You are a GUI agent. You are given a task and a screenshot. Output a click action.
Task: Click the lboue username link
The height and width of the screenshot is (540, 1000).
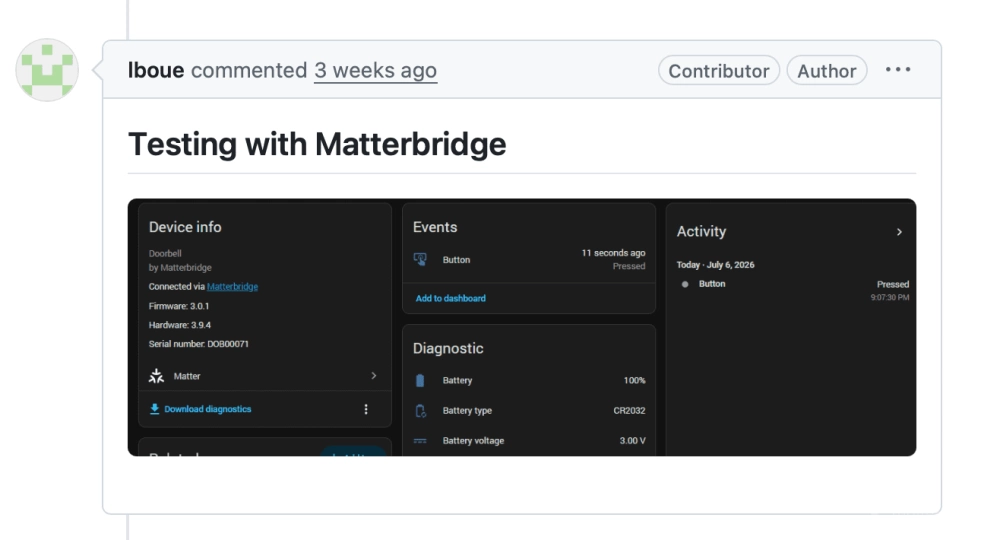click(x=156, y=70)
